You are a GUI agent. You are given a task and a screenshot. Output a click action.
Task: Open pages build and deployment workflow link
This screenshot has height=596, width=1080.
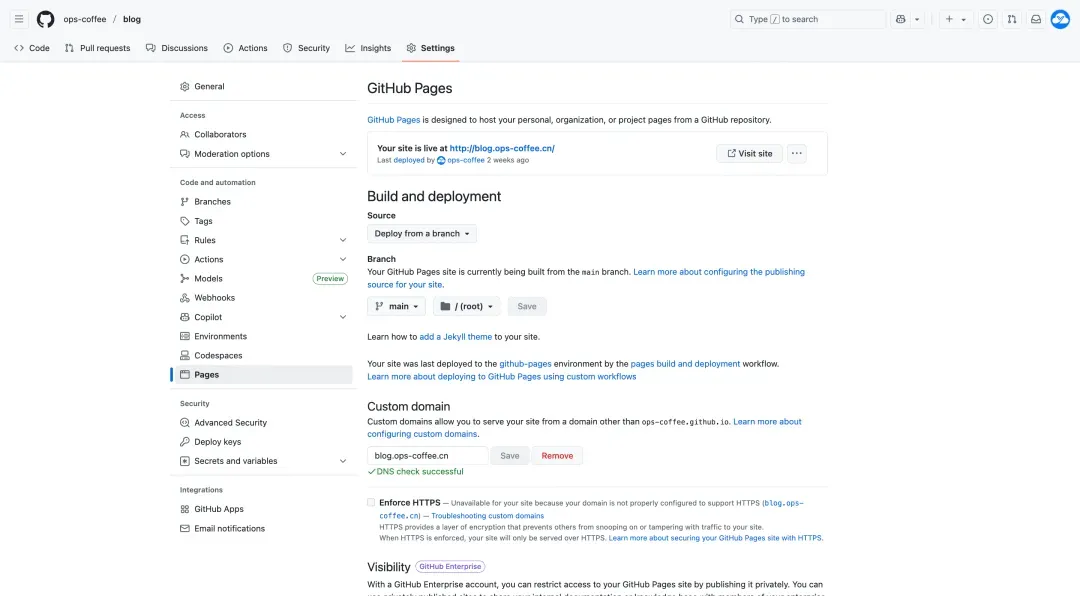[685, 364]
